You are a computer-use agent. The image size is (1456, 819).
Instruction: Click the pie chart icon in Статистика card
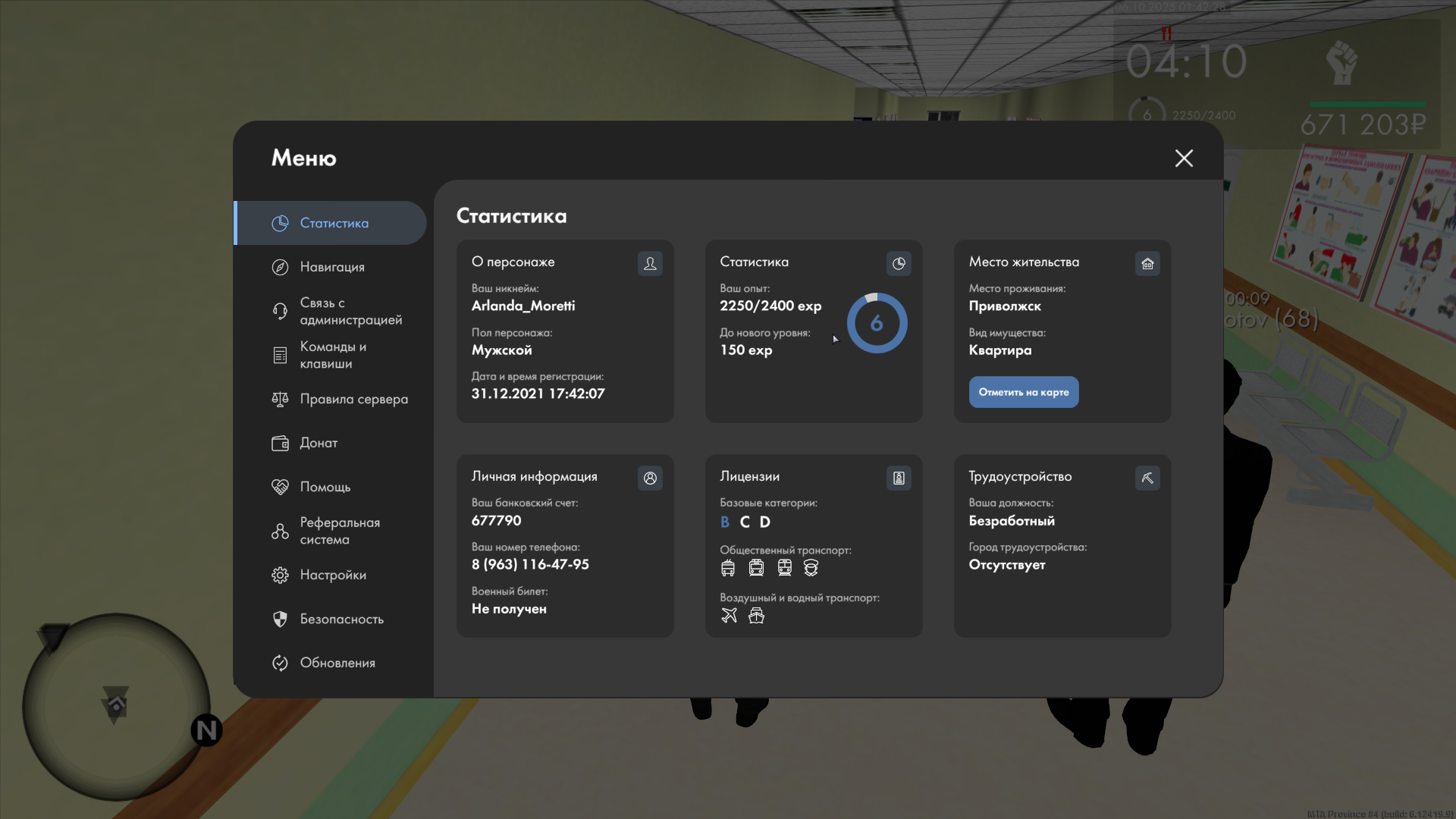[x=899, y=263]
